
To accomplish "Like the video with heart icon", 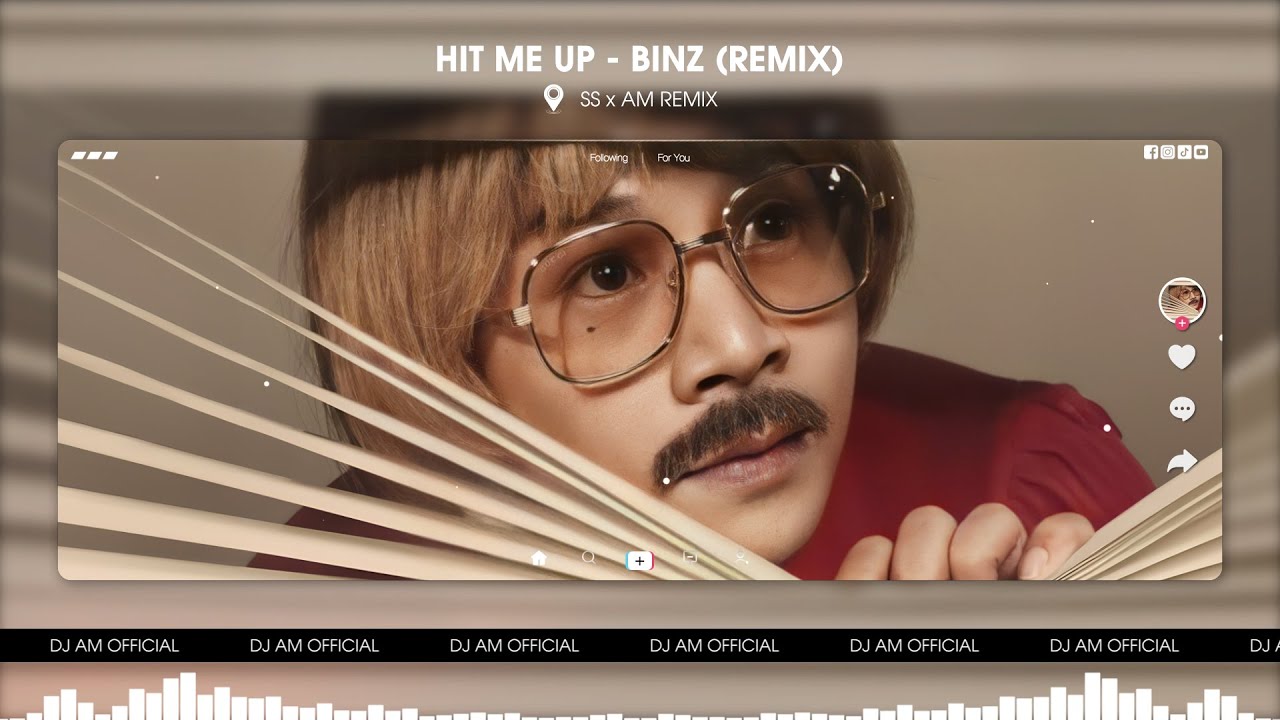I will pos(1182,356).
